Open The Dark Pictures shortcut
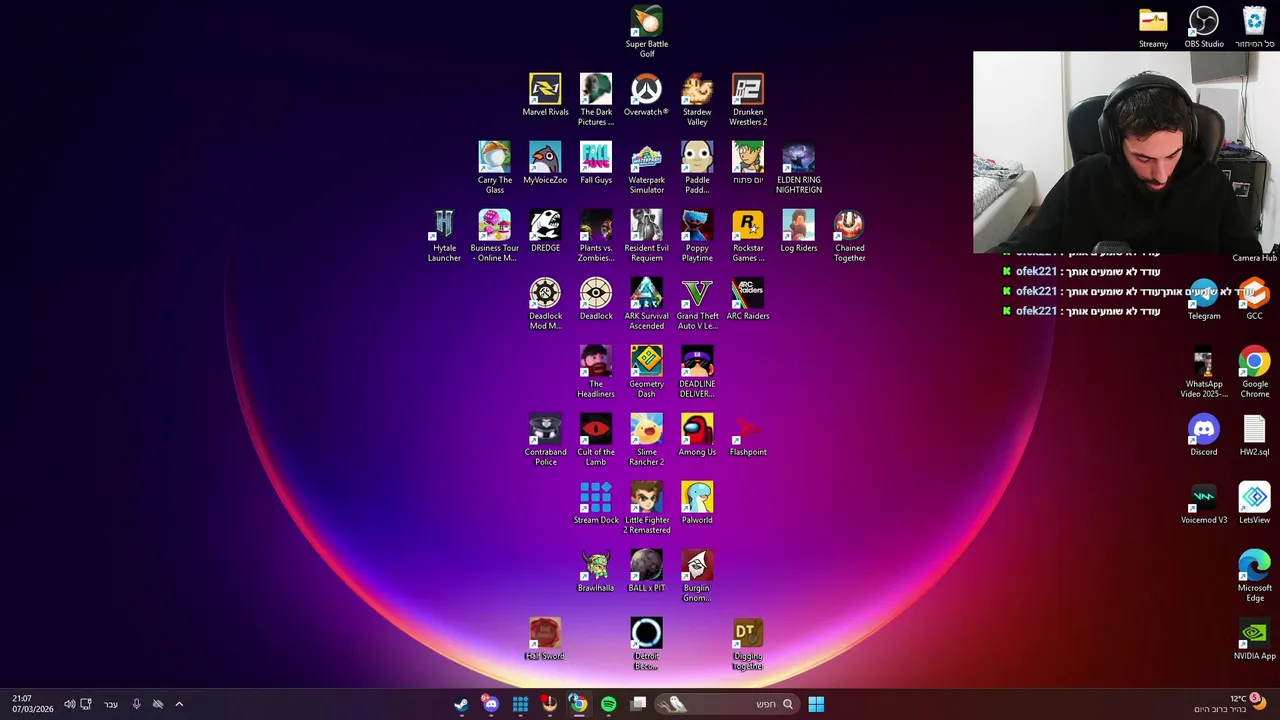The width and height of the screenshot is (1280, 720). pyautogui.click(x=596, y=100)
